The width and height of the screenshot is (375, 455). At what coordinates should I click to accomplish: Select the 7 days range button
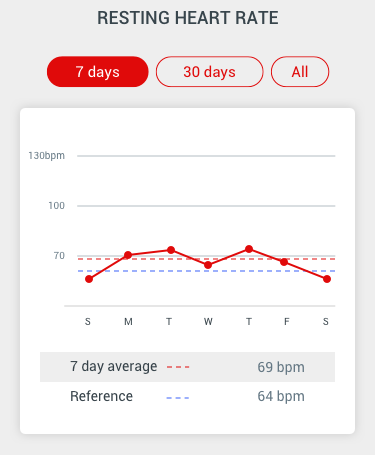point(98,72)
